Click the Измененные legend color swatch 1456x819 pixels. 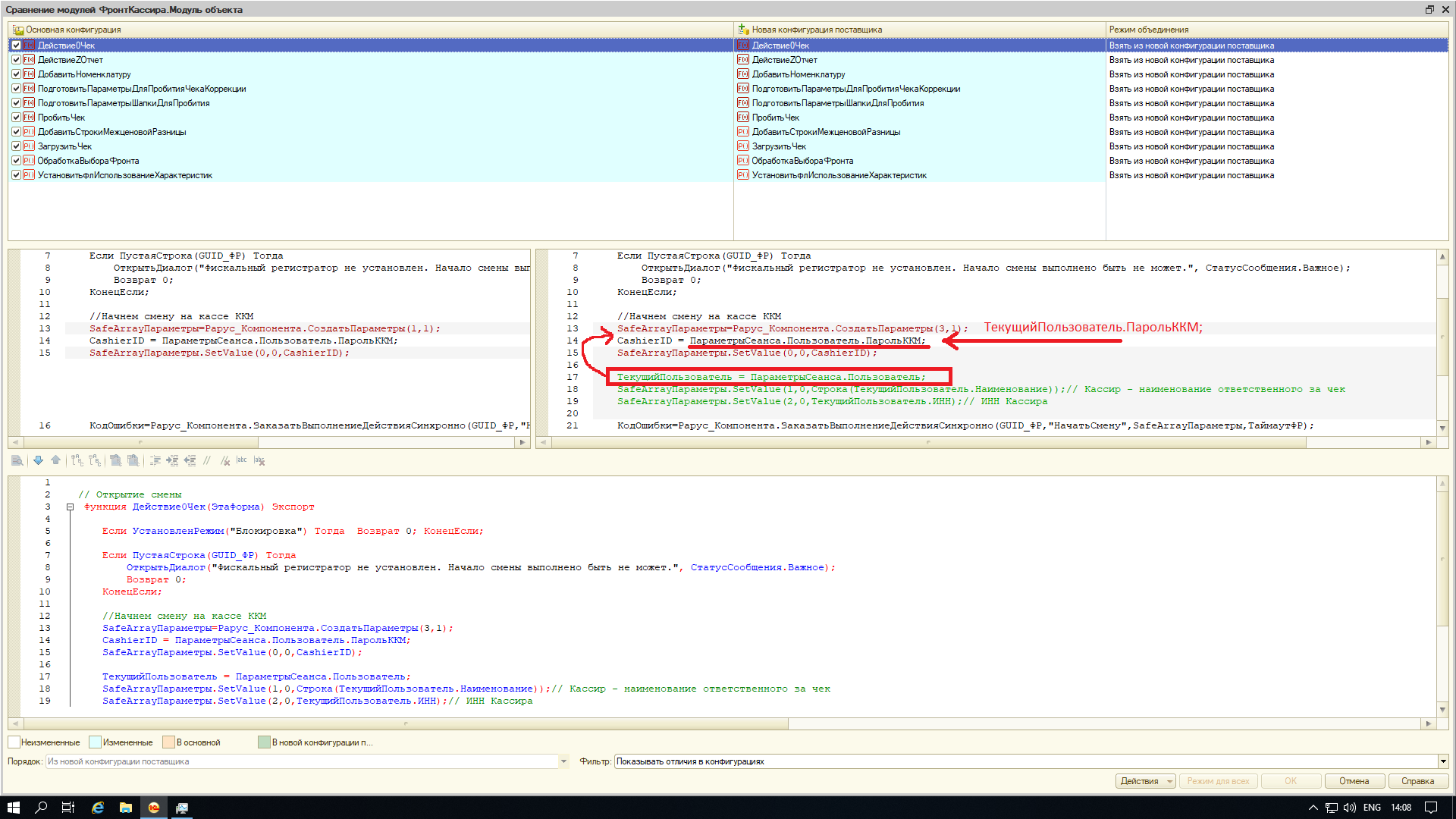point(95,742)
